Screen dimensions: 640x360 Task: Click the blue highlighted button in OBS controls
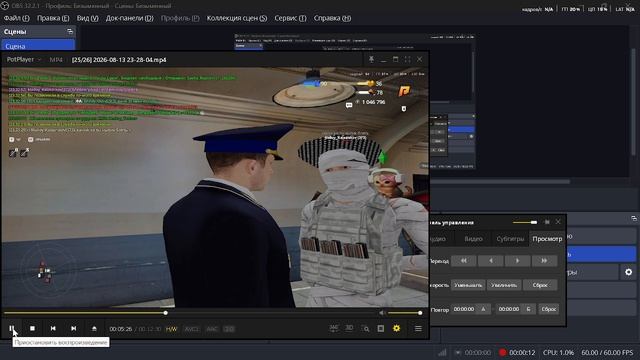pyautogui.click(x=601, y=254)
